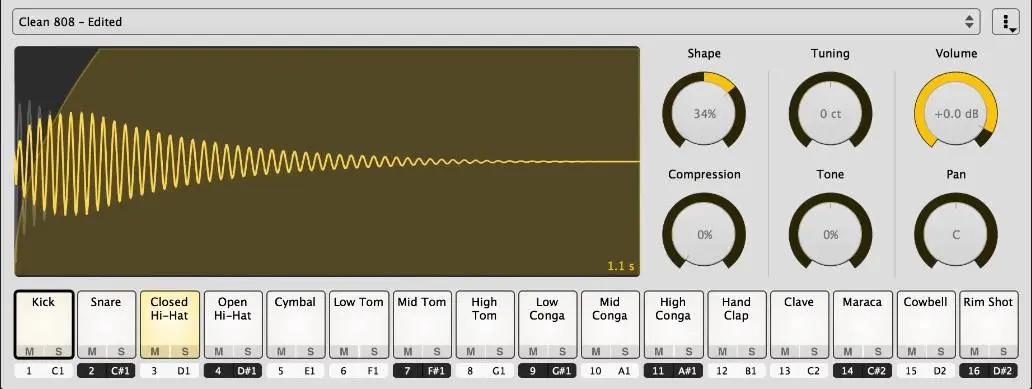Mute the Snare pad

coord(91,351)
